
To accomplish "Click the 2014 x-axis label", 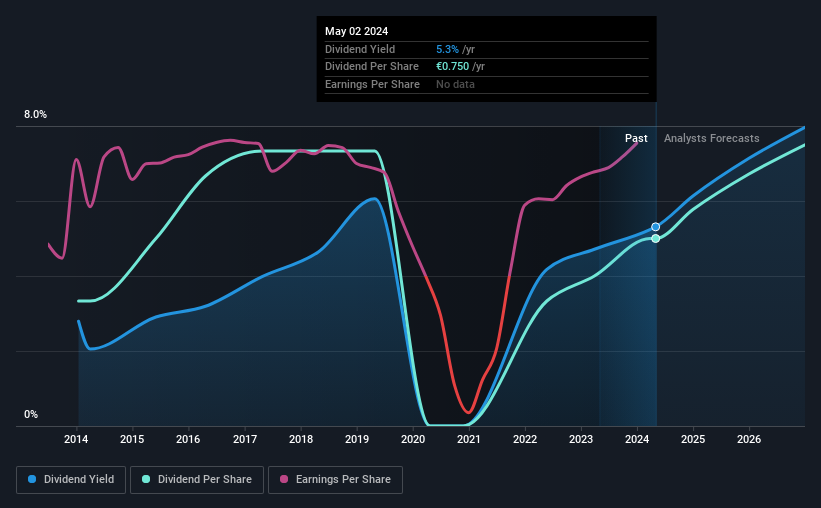I will 76,439.
